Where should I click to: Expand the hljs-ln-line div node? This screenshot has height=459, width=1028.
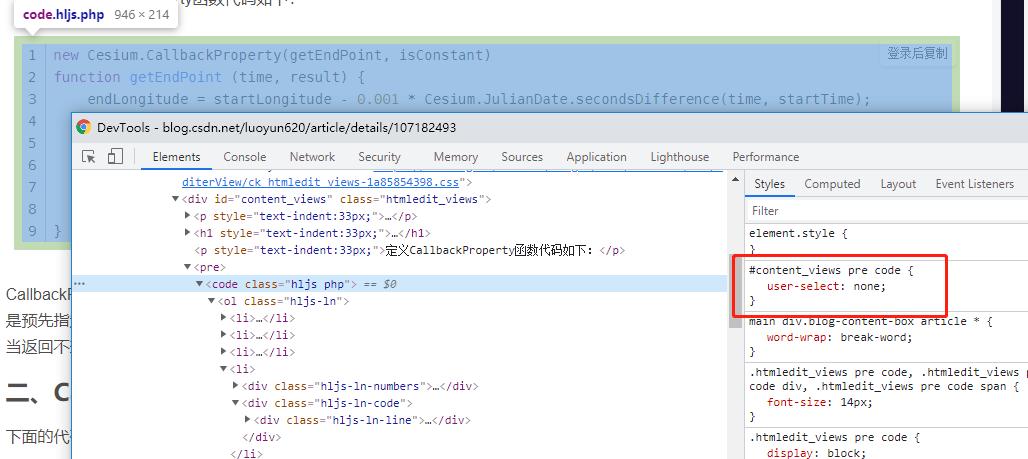click(248, 420)
